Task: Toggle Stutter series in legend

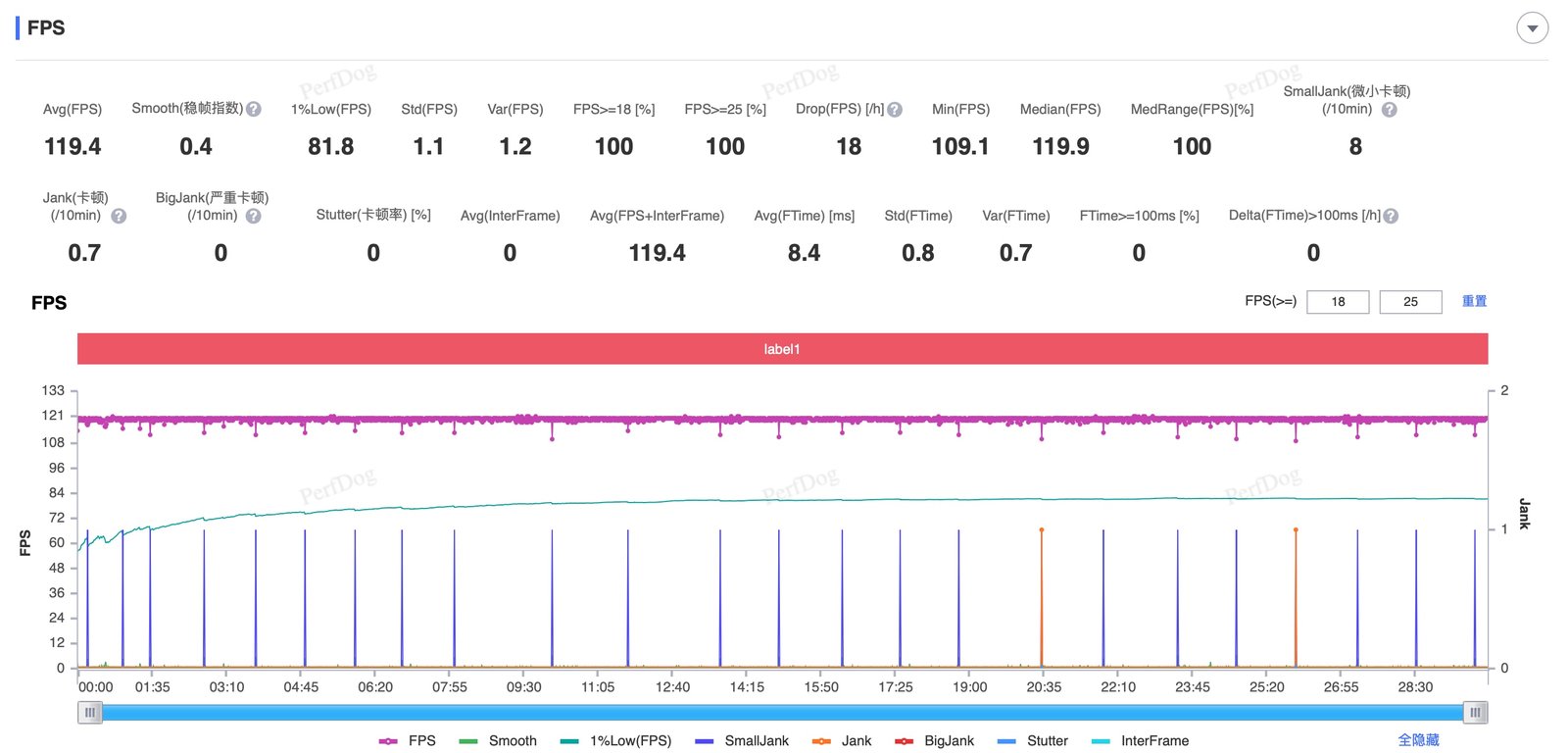Action: [1032, 741]
